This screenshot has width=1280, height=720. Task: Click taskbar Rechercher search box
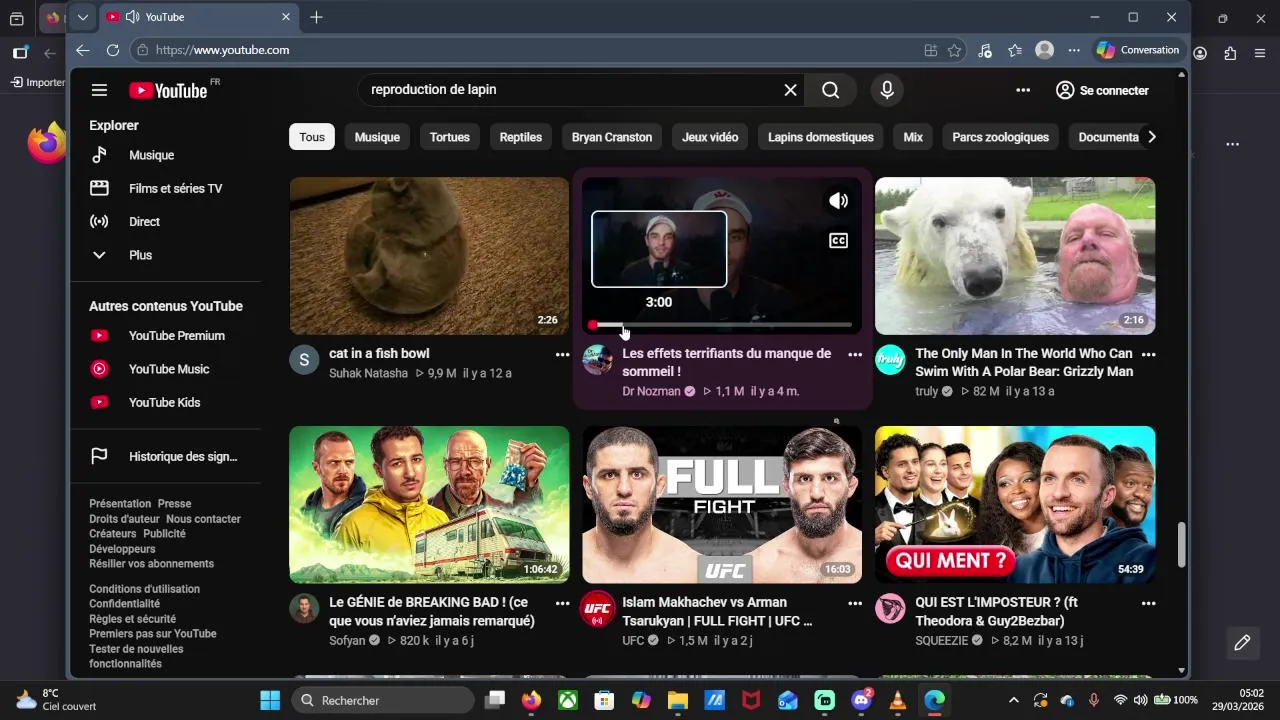coord(383,700)
